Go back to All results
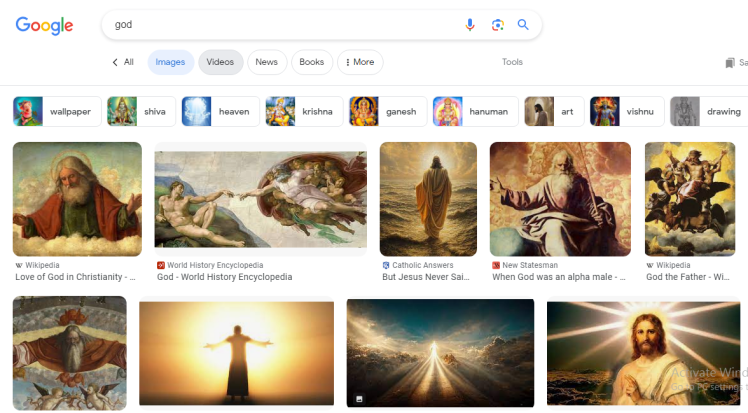Viewport: 748px width, 413px height. 123,62
